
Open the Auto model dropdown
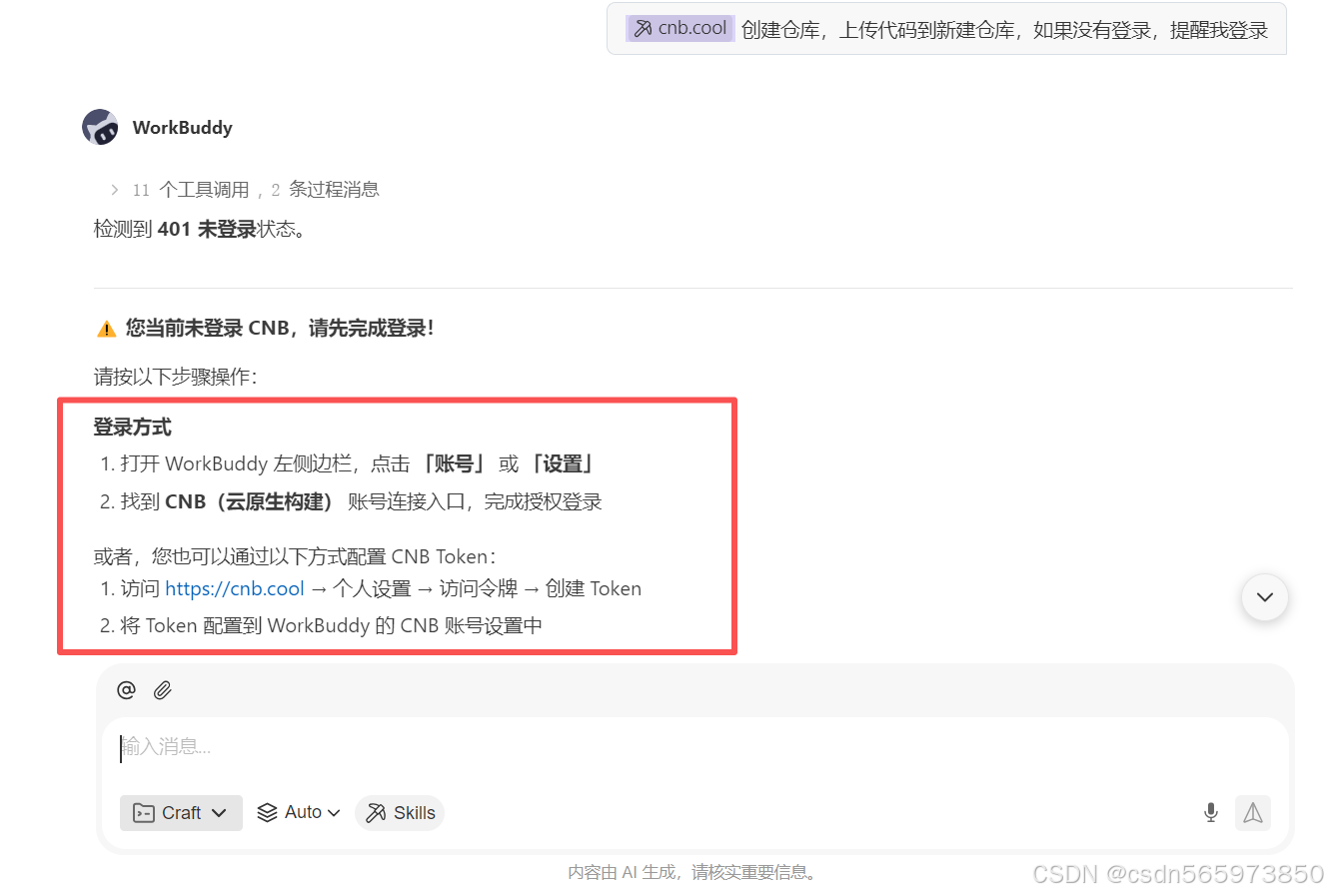coord(299,813)
